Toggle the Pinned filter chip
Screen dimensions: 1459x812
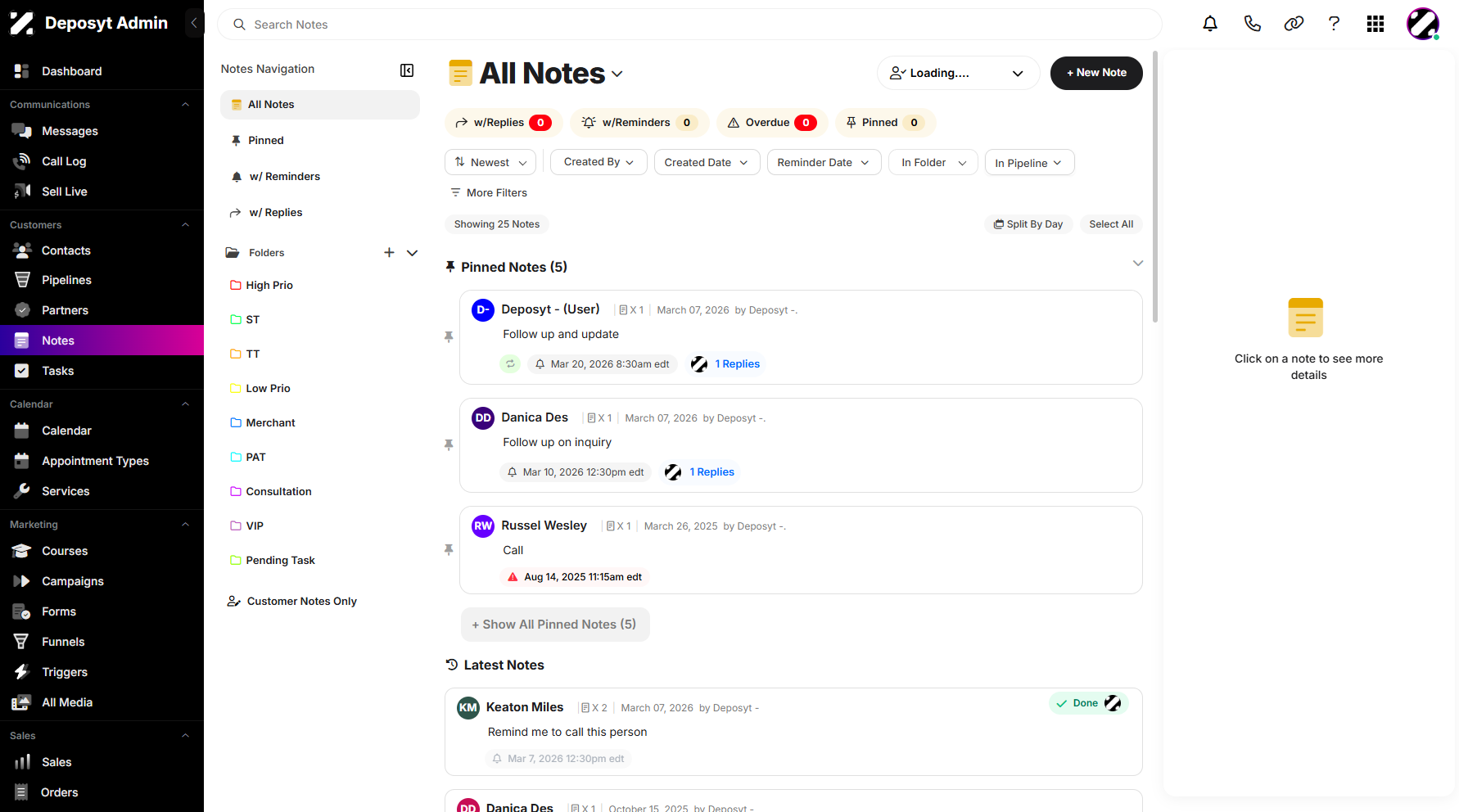tap(886, 123)
